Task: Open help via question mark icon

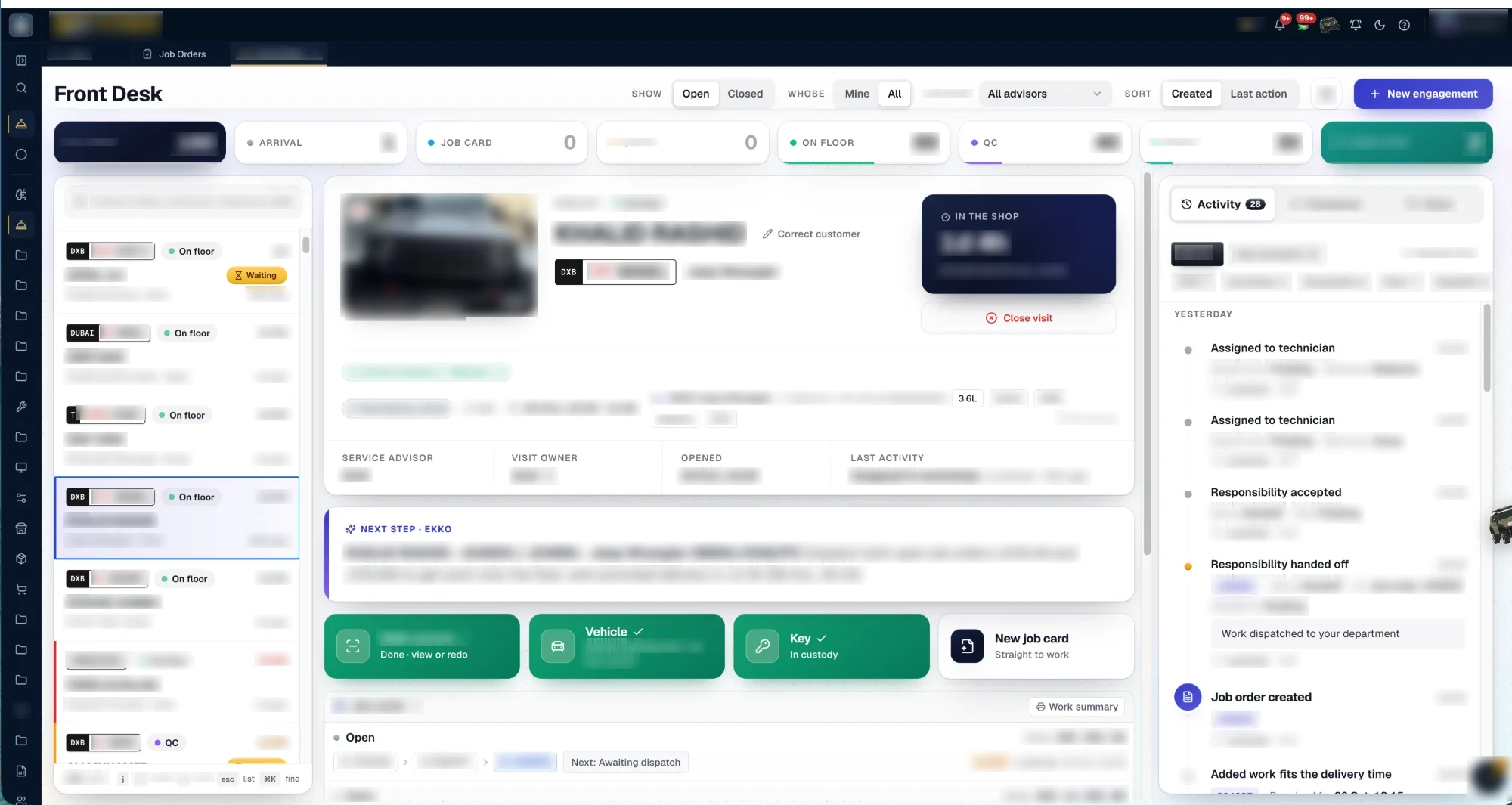Action: [x=1404, y=25]
